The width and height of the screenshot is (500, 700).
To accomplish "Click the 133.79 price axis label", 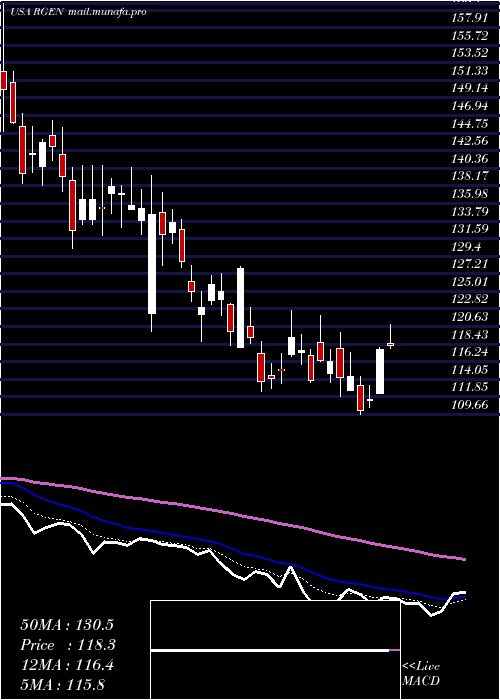I will pyautogui.click(x=470, y=211).
